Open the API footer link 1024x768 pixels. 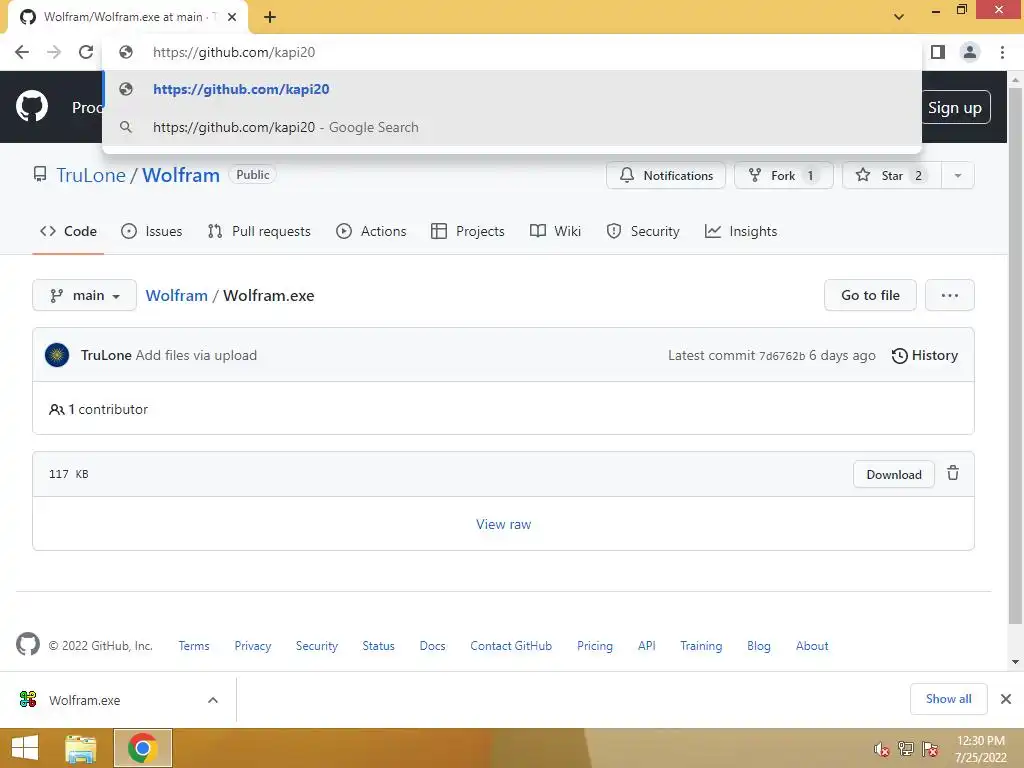647,646
